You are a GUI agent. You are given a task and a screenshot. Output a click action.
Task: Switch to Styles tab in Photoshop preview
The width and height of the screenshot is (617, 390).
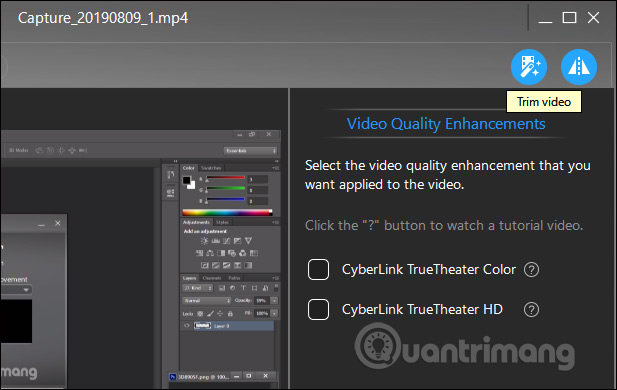pos(222,222)
